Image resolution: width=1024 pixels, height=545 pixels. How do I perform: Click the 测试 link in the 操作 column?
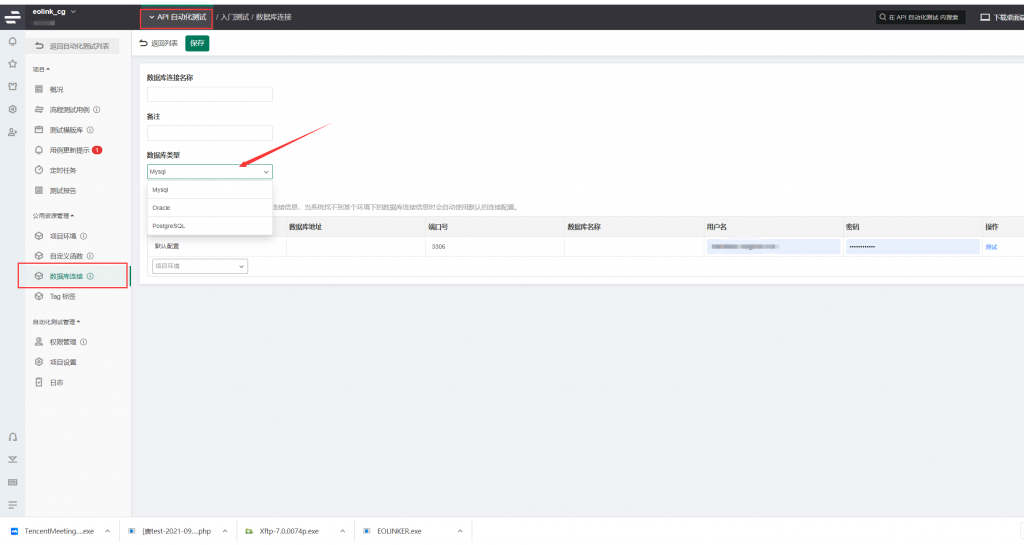click(990, 246)
